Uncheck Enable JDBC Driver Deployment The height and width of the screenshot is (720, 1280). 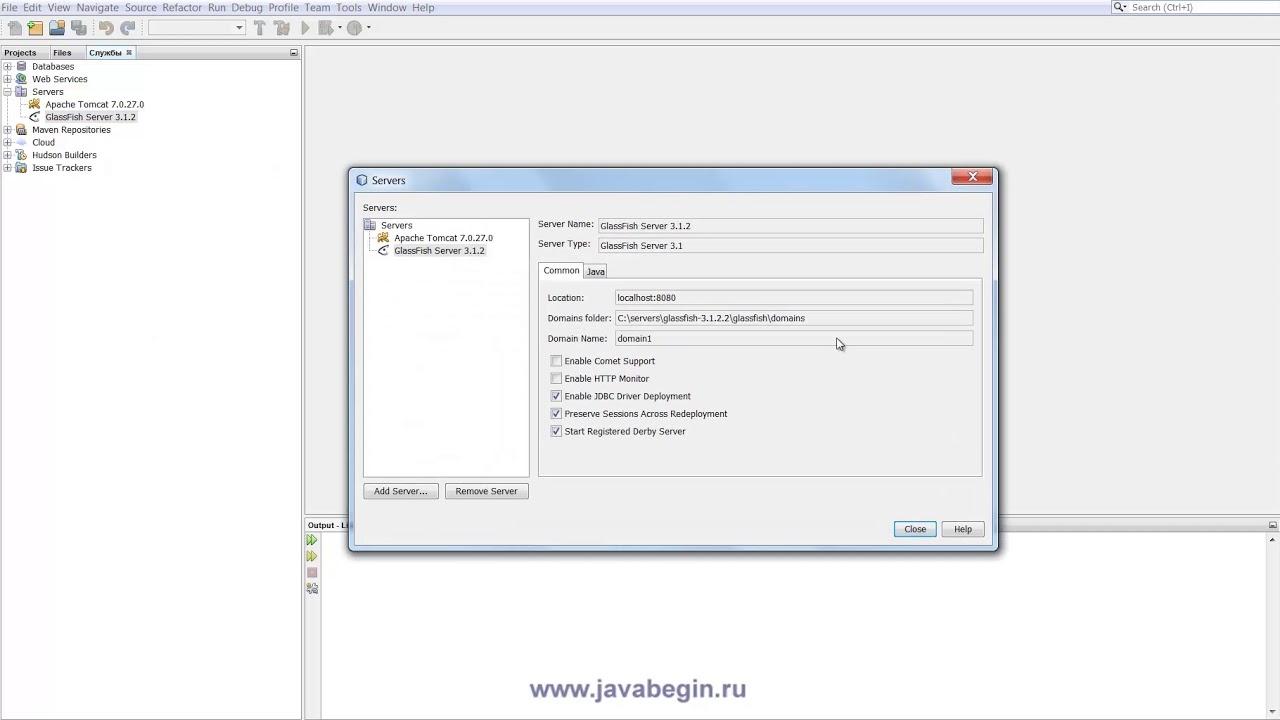click(x=556, y=396)
